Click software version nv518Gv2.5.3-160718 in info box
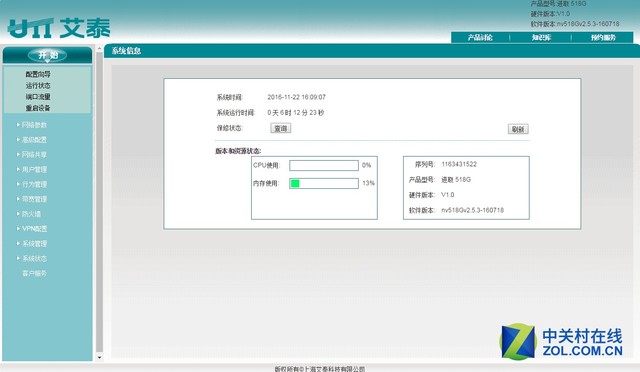The width and height of the screenshot is (640, 372). pos(472,210)
